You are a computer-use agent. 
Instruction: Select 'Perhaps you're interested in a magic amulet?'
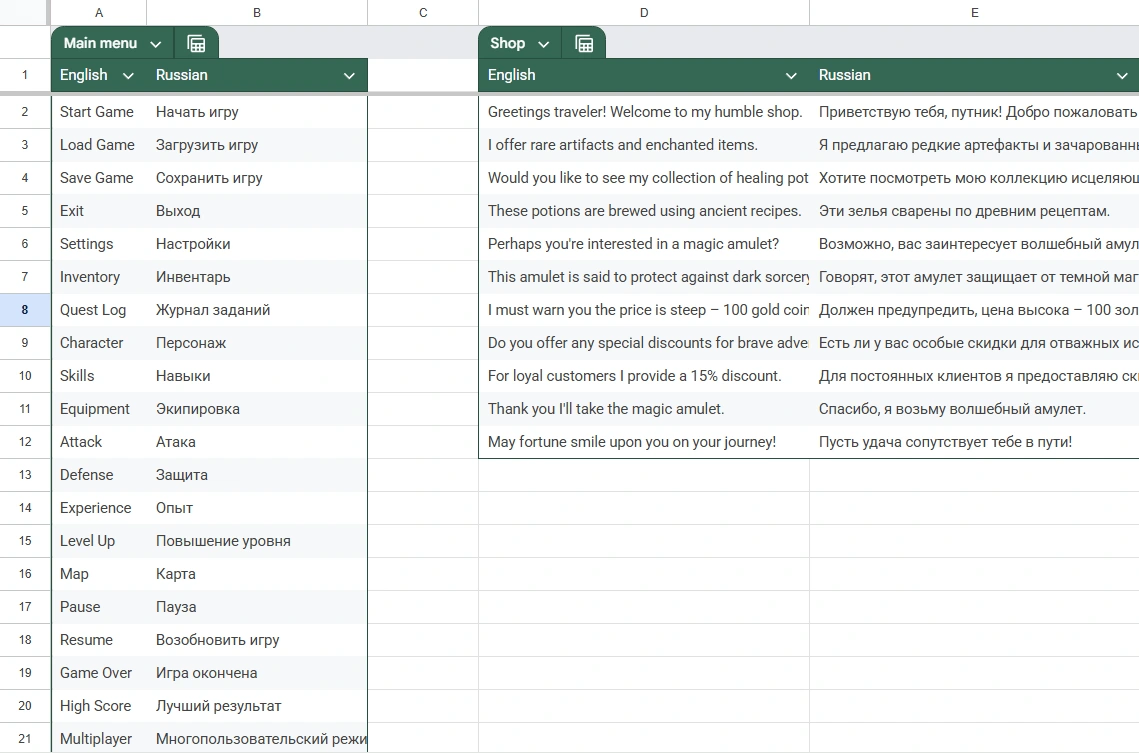[644, 244]
